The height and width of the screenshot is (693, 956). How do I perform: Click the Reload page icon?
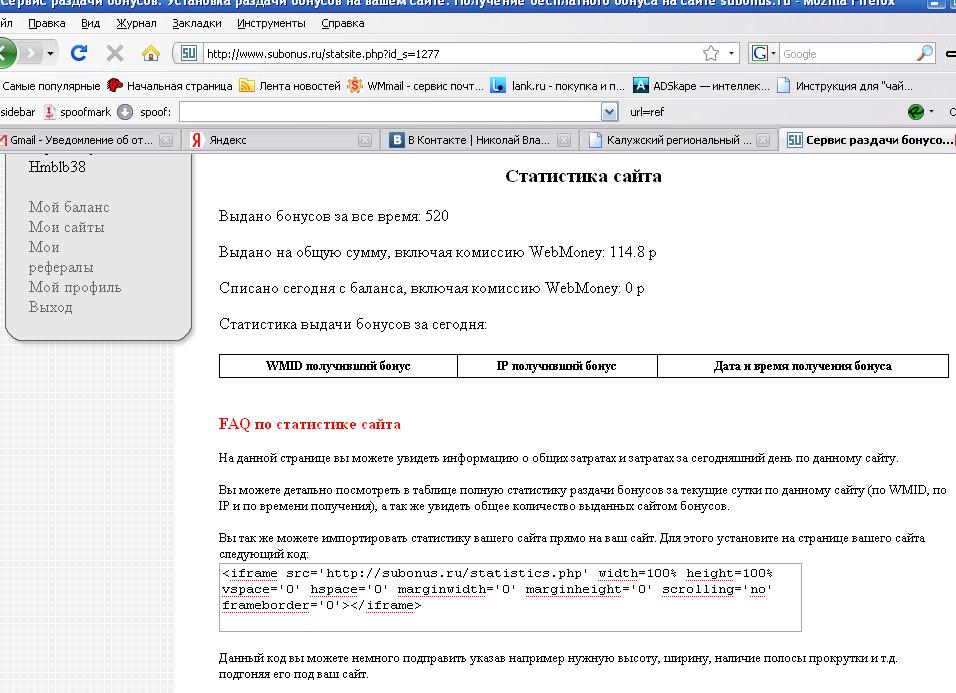79,53
